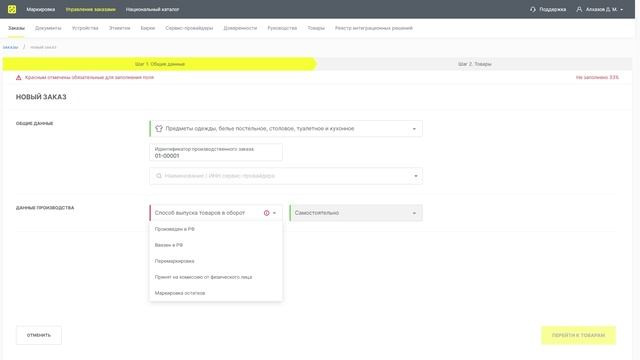The width and height of the screenshot is (640, 360).
Task: Switch to Руководства tab
Action: (x=282, y=28)
